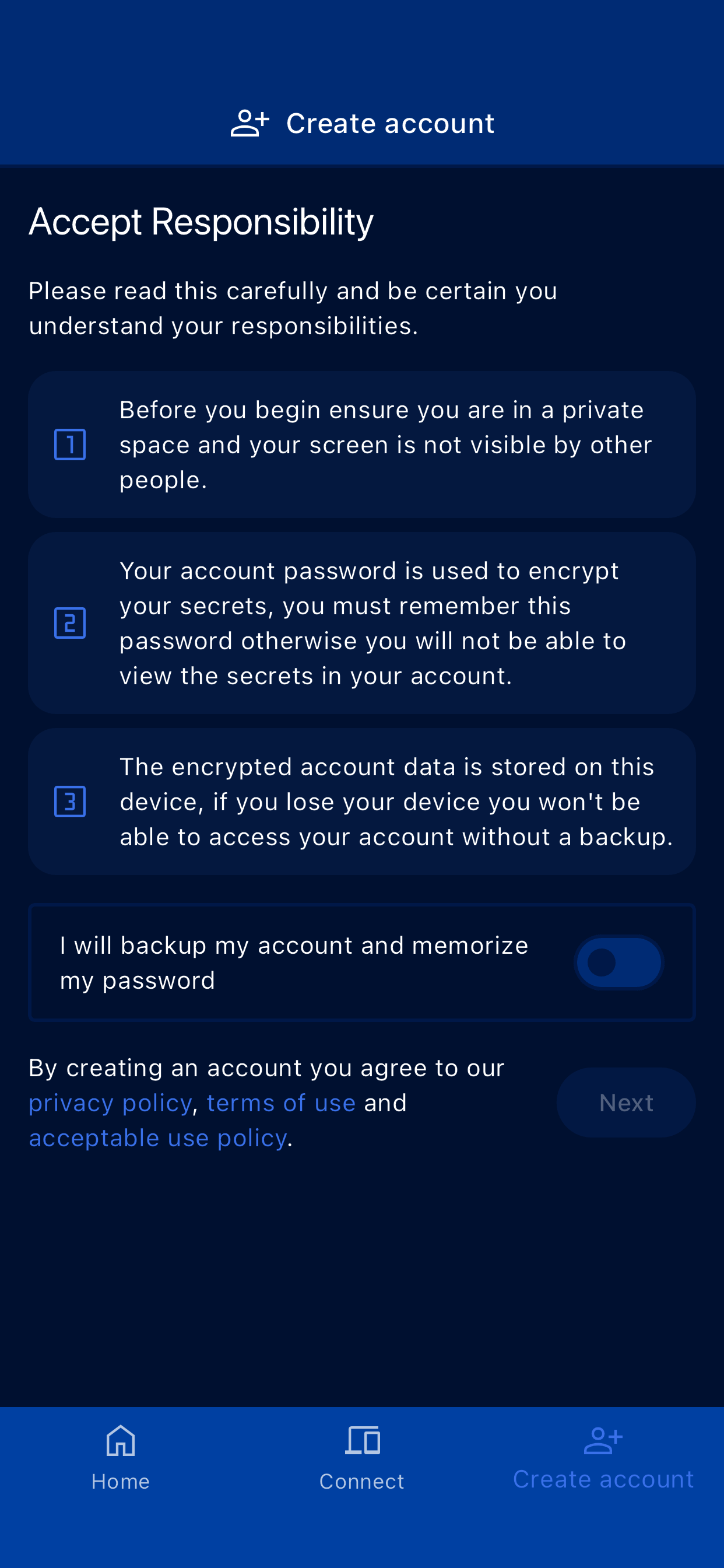Switch to the Home tab

pos(121,1481)
